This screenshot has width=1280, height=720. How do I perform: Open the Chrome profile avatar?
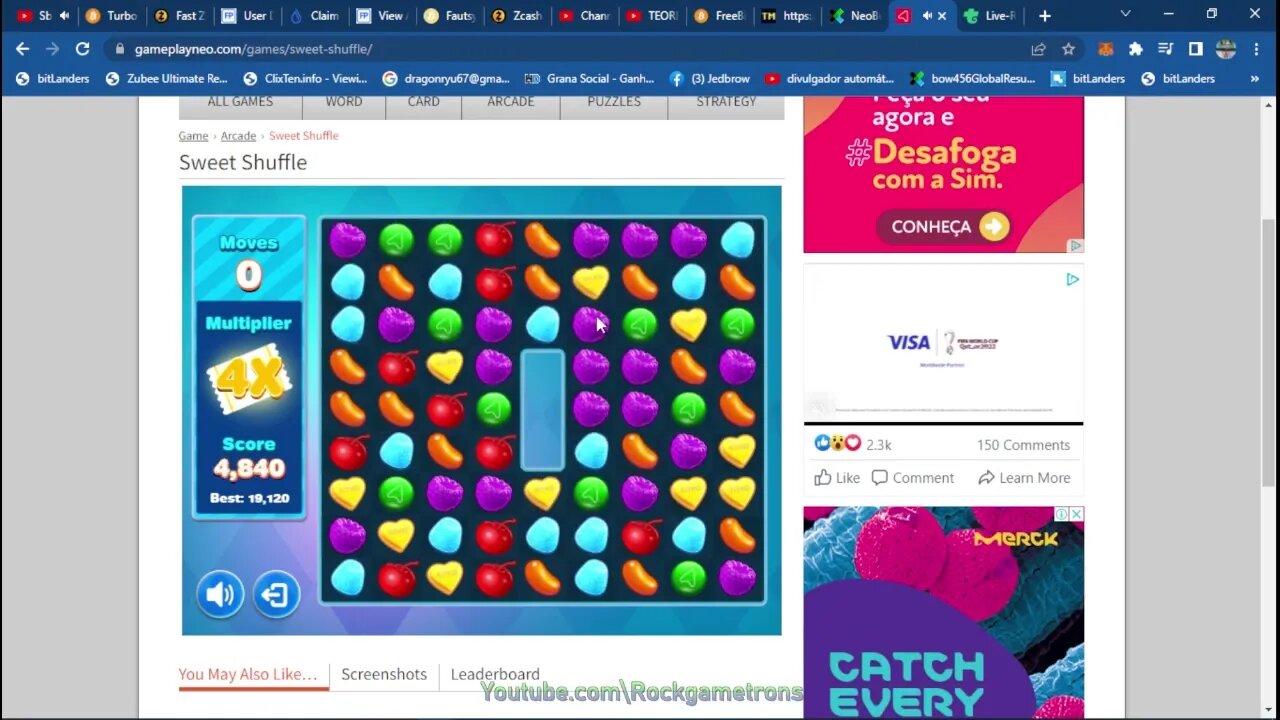click(1226, 49)
